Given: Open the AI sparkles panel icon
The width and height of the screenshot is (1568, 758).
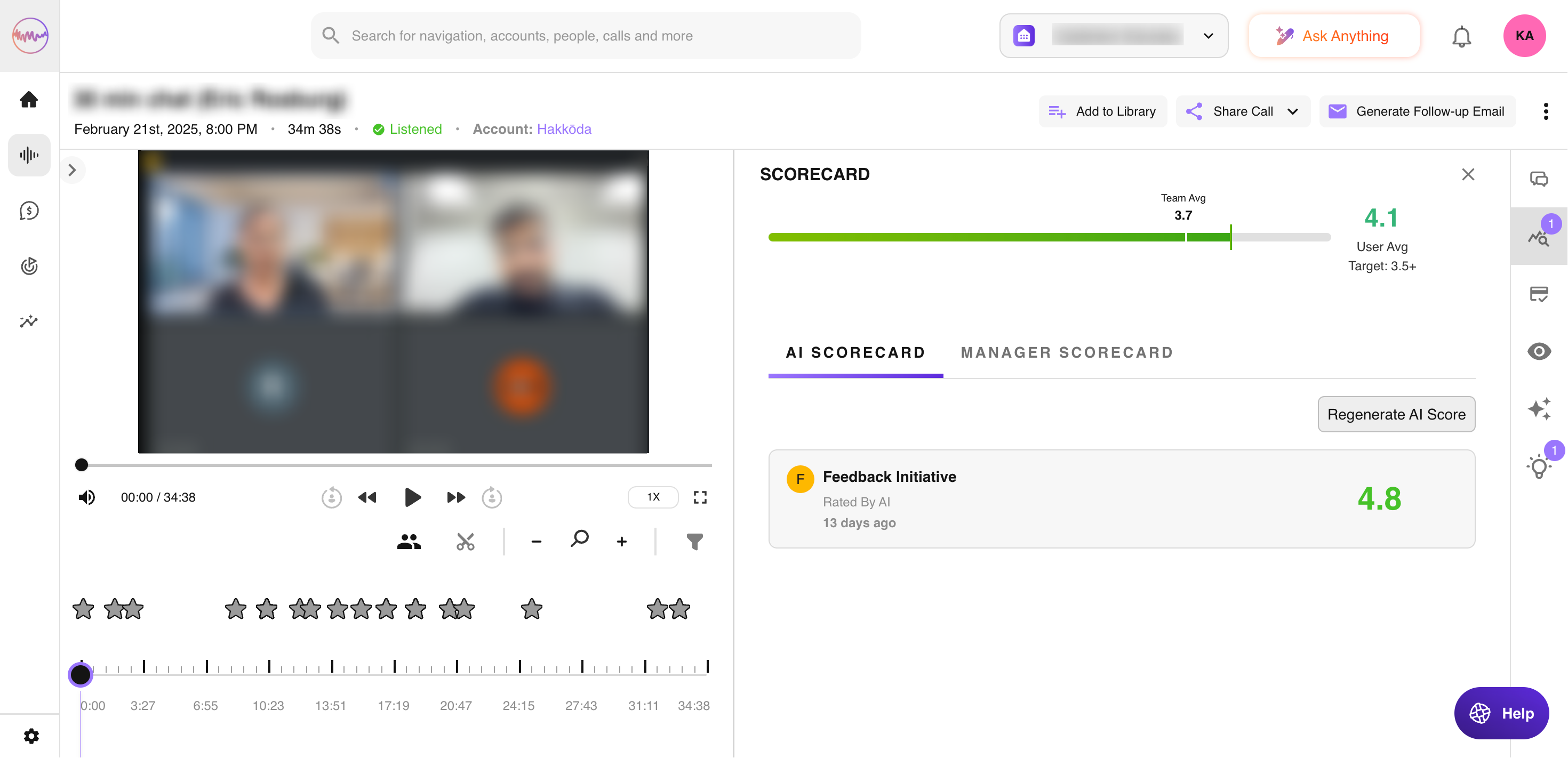Looking at the screenshot, I should 1538,408.
